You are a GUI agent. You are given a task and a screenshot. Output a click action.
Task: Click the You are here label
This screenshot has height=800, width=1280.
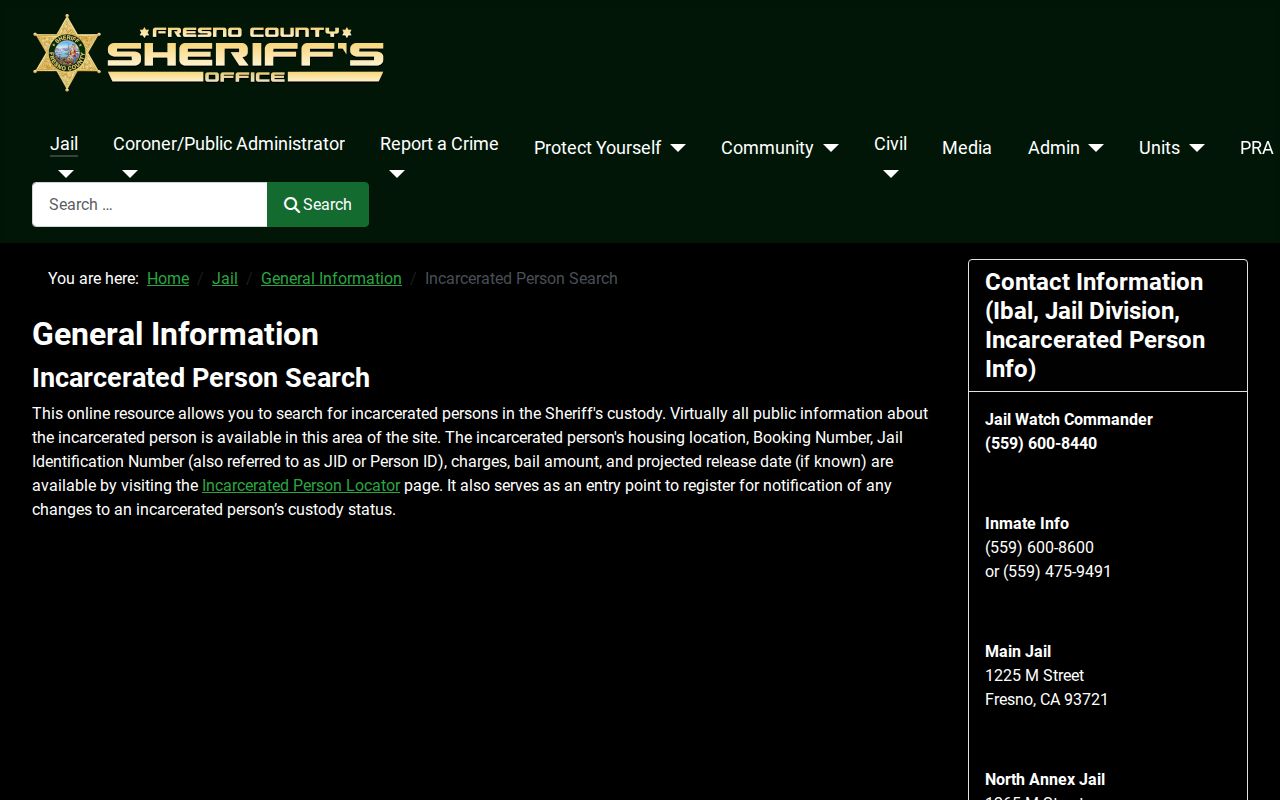(x=93, y=278)
